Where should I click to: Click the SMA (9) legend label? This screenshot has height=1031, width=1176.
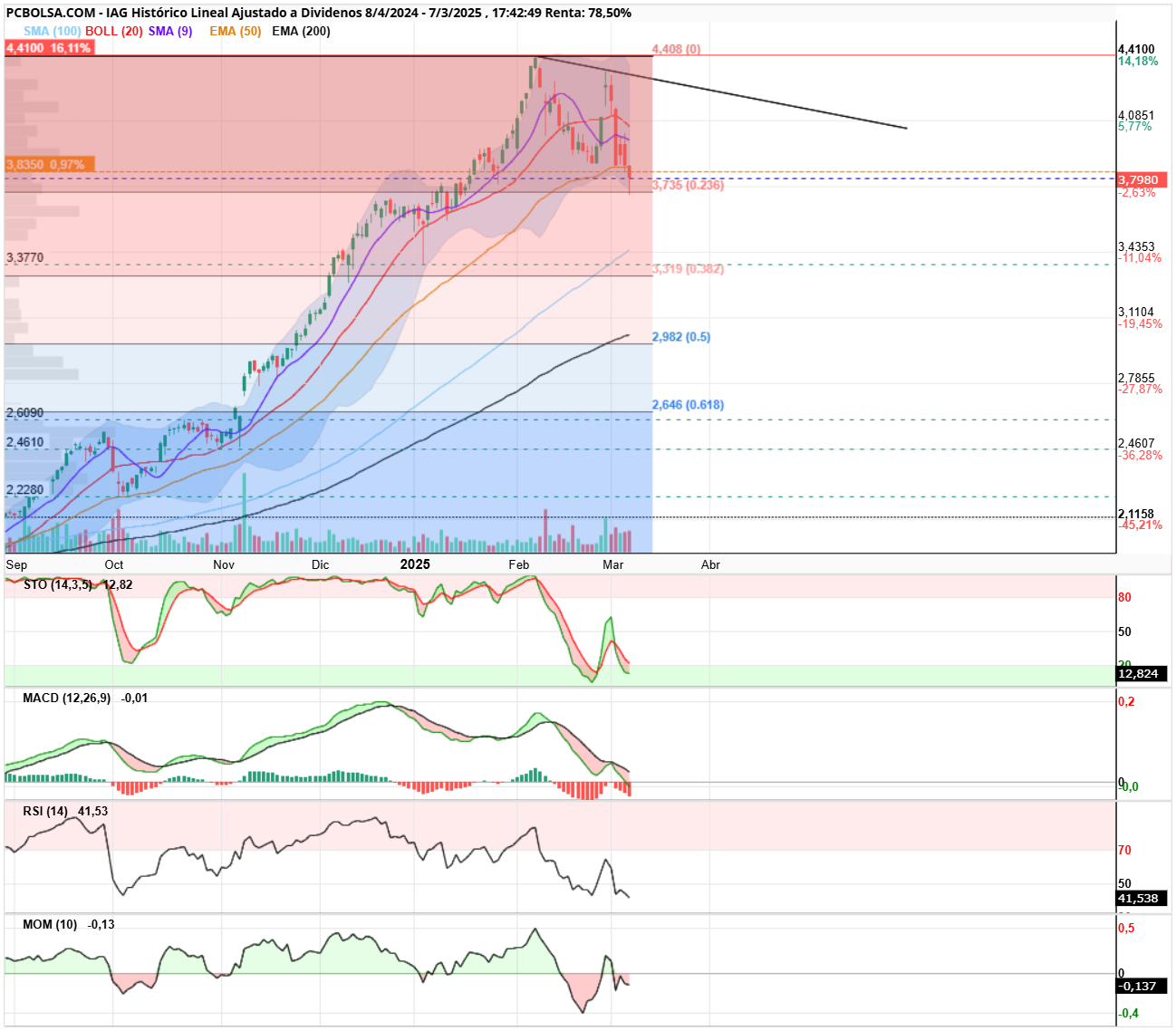pos(170,31)
